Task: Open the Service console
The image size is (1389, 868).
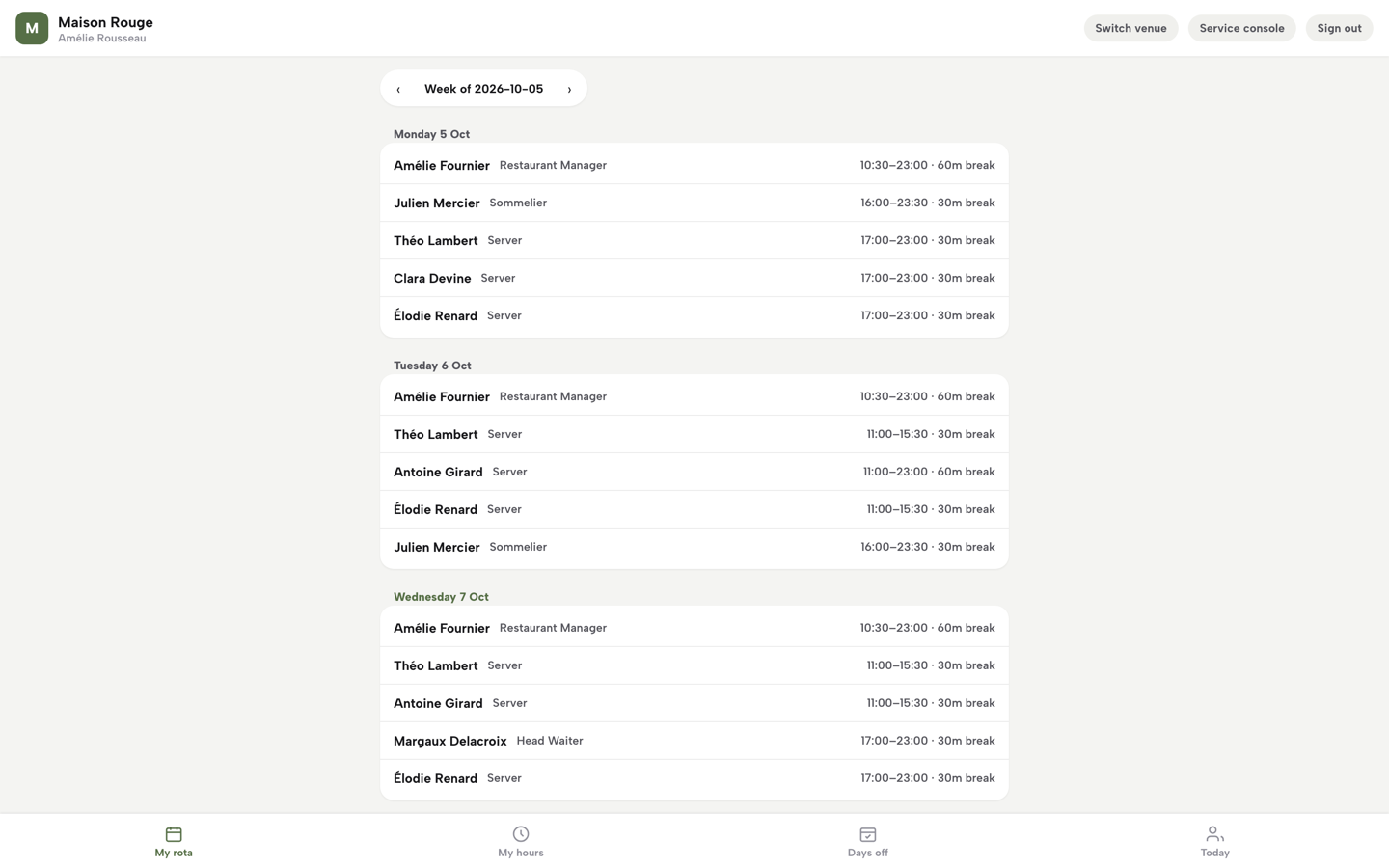Action: click(1241, 28)
